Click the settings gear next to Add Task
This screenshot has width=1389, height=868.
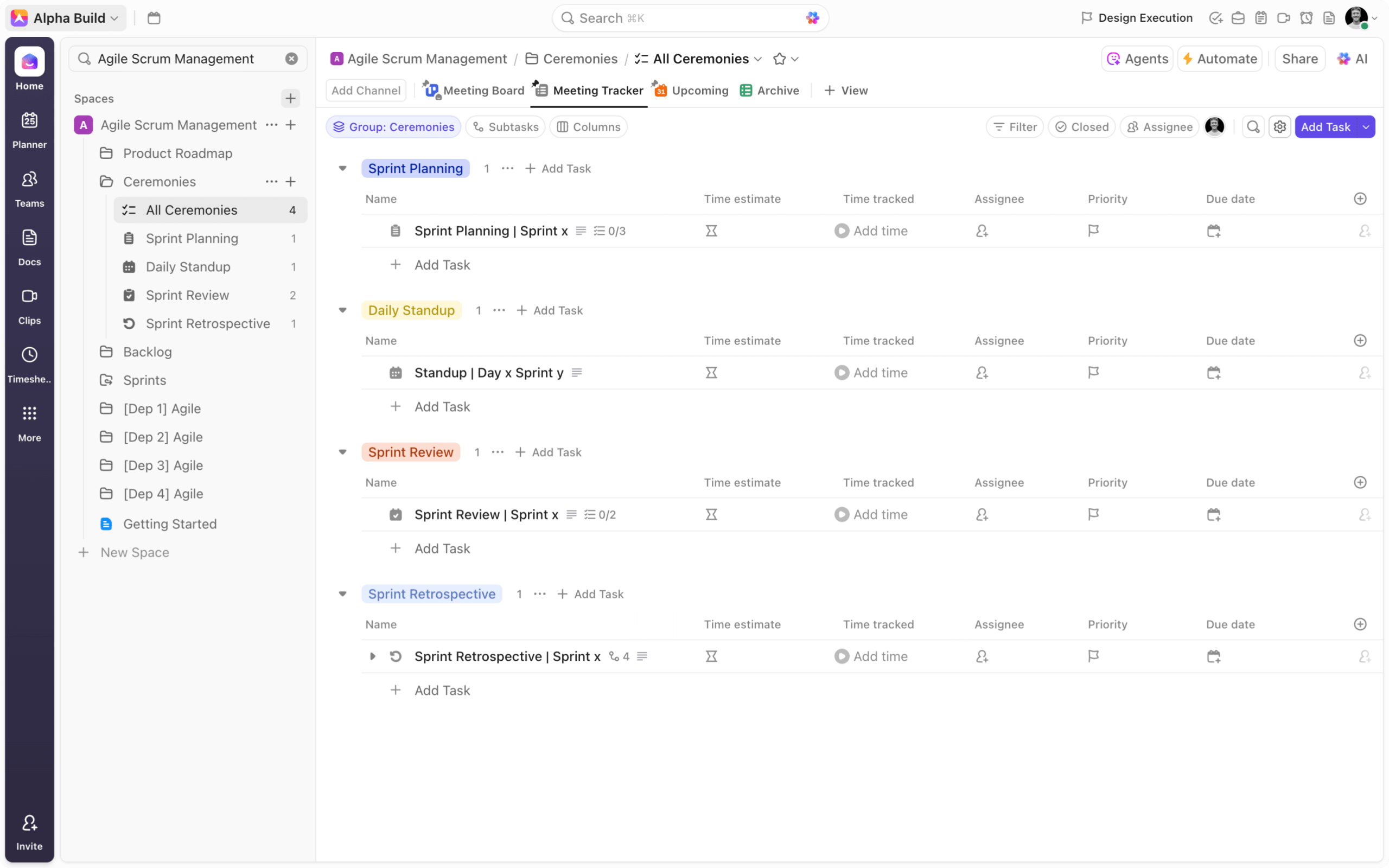click(1279, 127)
